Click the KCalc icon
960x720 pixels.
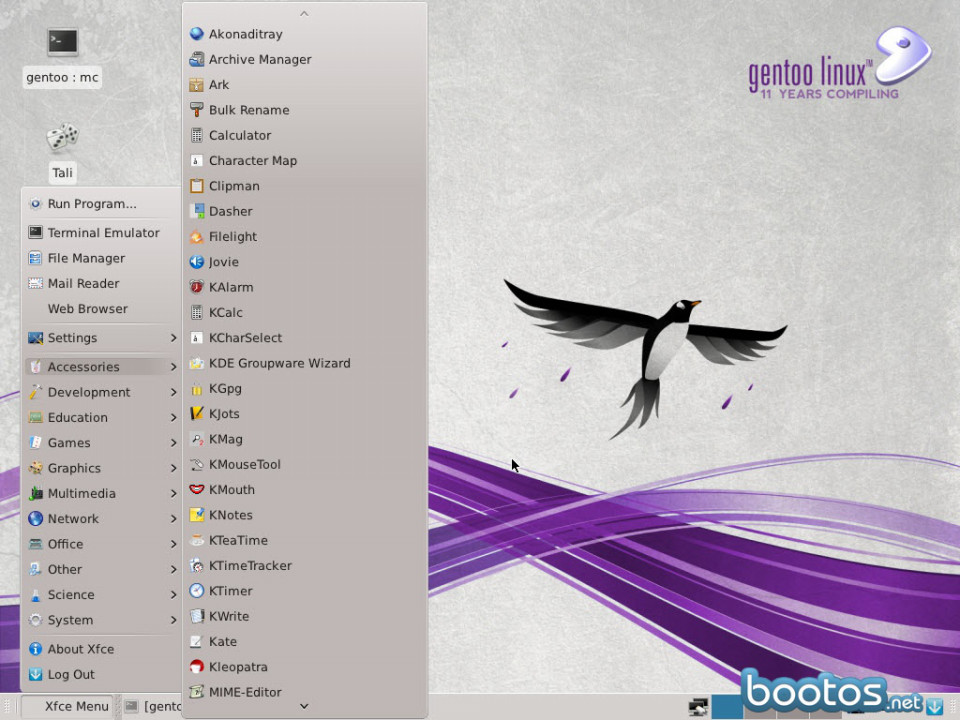pyautogui.click(x=197, y=312)
